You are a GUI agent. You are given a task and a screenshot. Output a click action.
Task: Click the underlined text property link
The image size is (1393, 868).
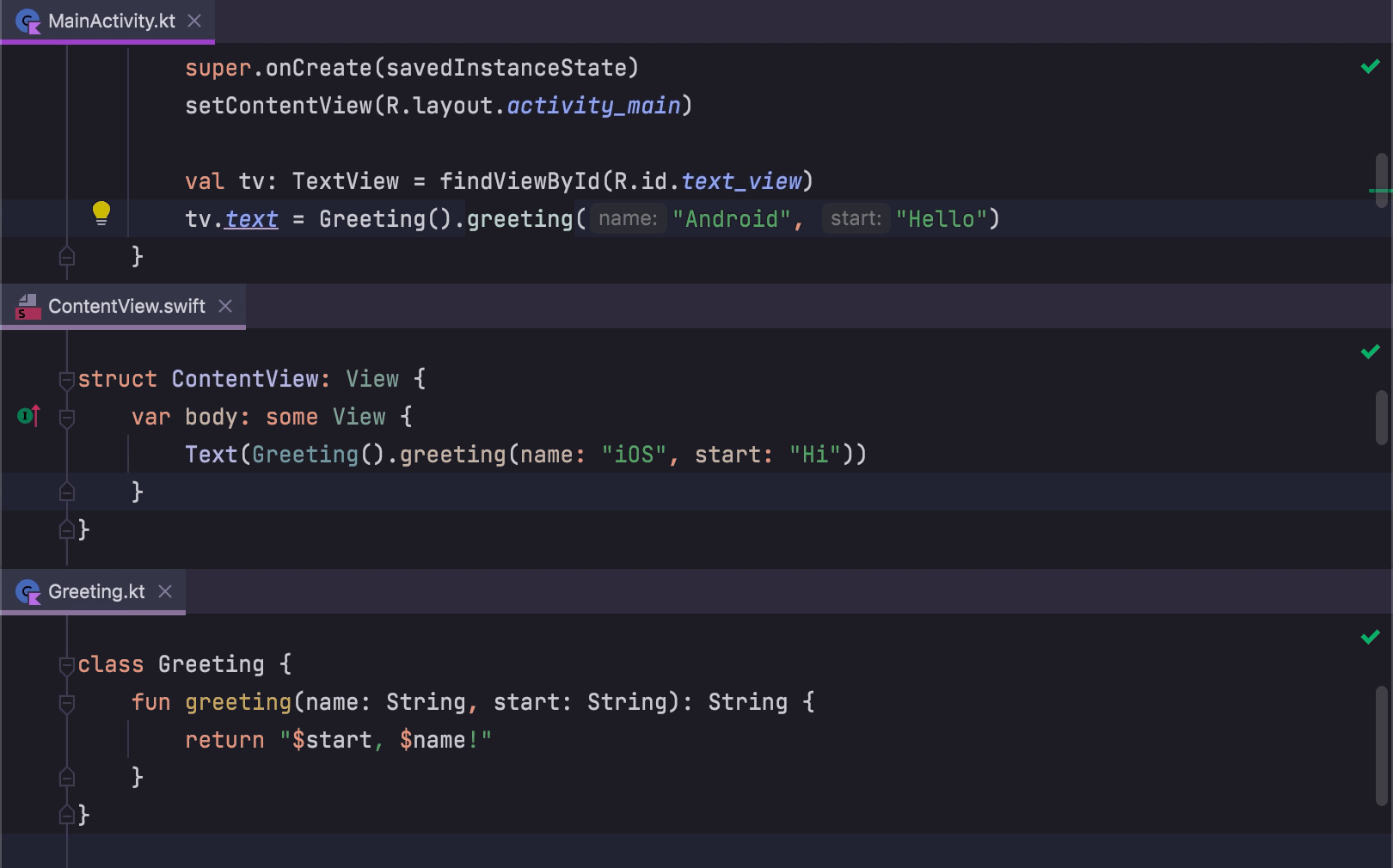pos(251,219)
